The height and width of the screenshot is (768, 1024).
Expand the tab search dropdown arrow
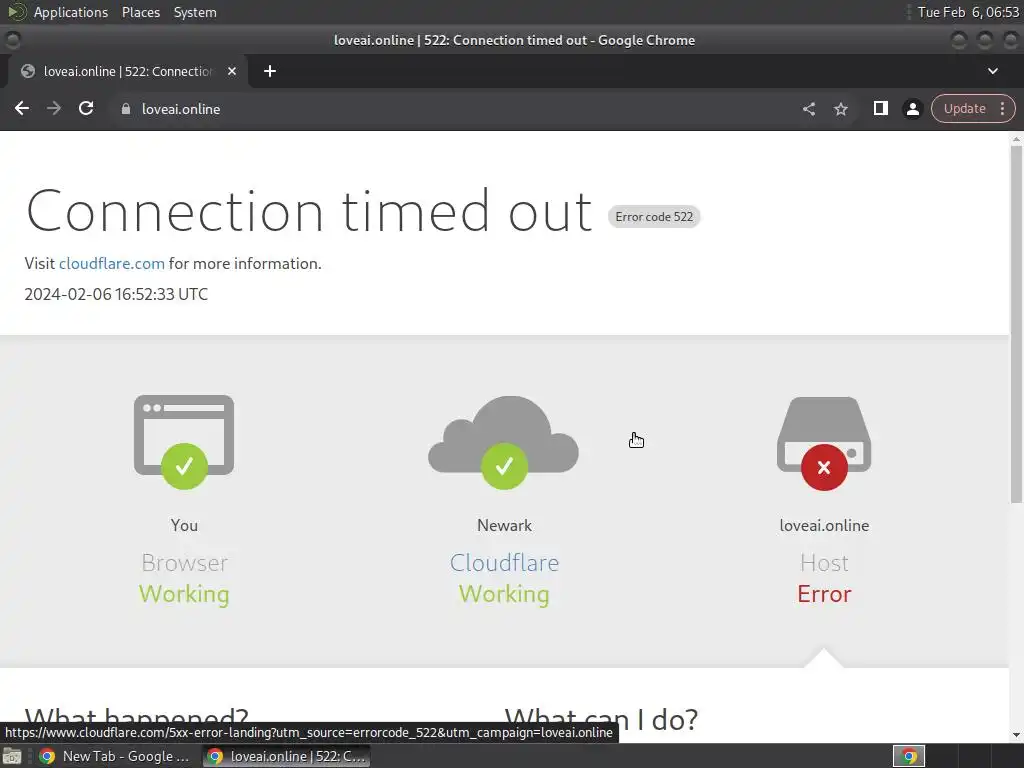point(993,71)
